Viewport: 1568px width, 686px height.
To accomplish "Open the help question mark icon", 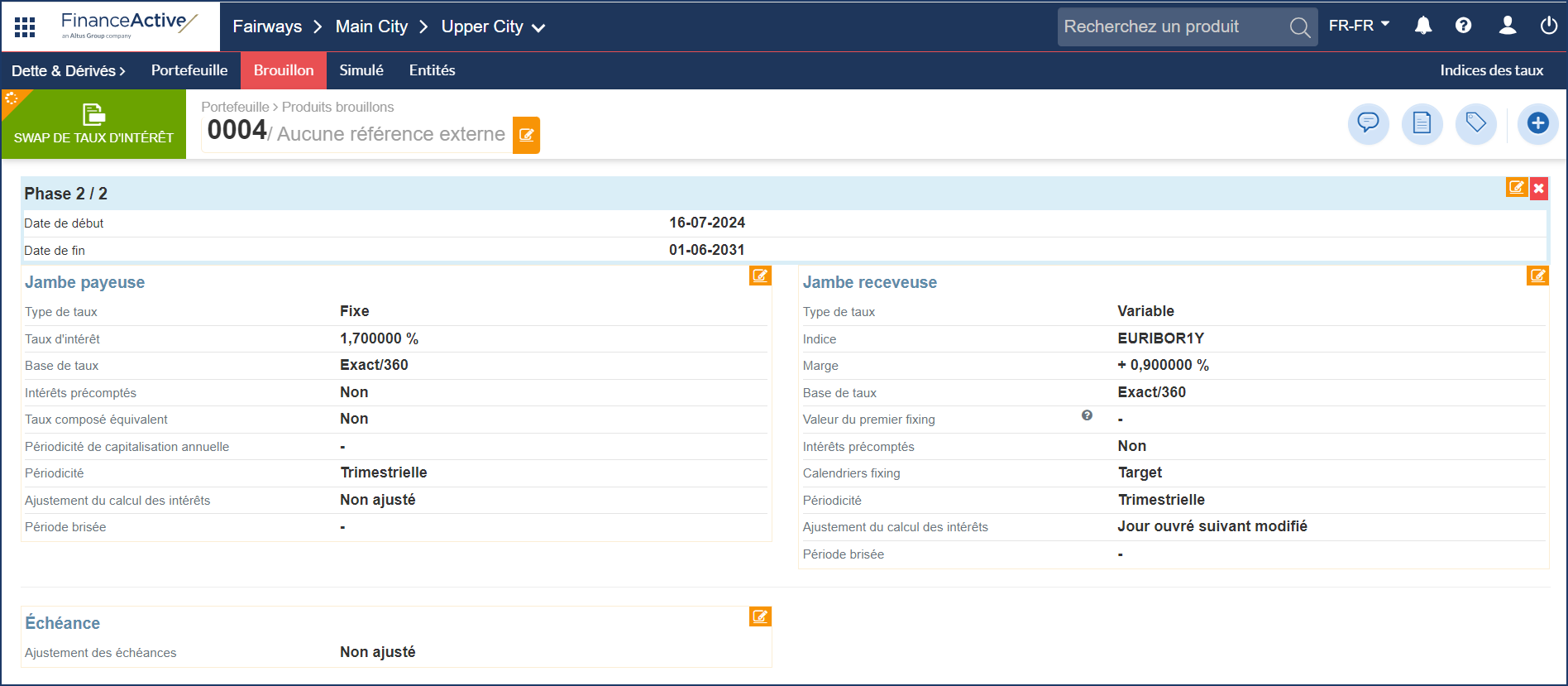I will pos(1463,26).
